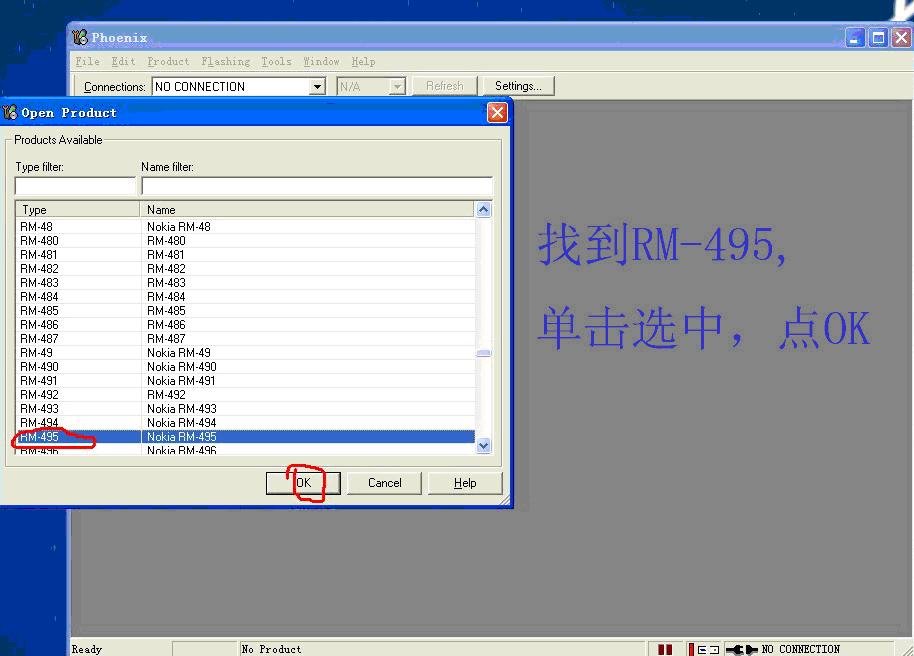Open the Tools menu

click(x=276, y=61)
